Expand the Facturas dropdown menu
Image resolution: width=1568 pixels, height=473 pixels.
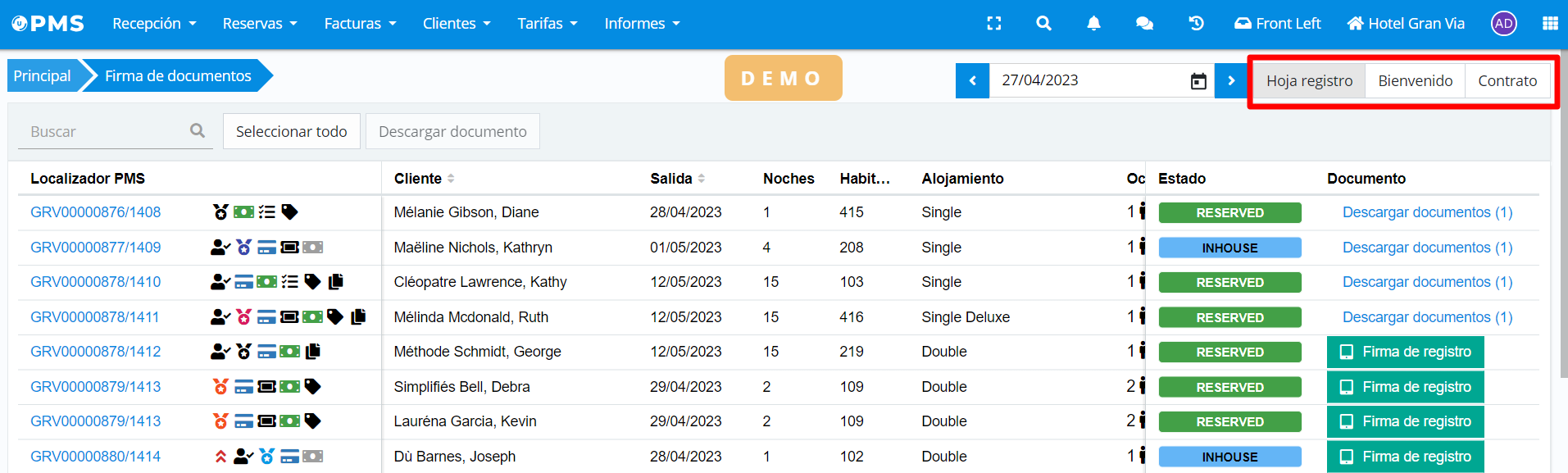click(x=360, y=24)
